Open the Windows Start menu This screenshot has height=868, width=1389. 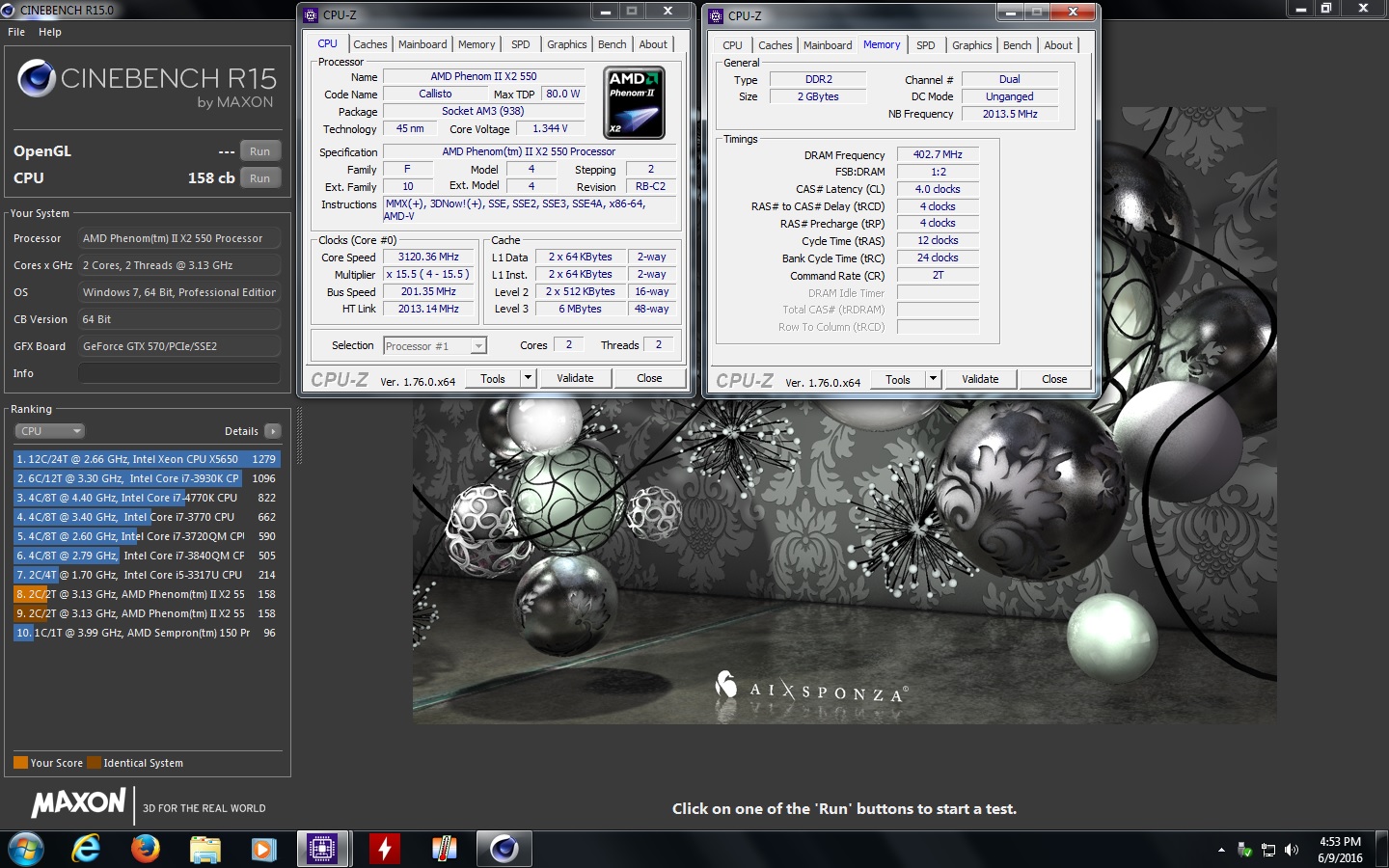pyautogui.click(x=26, y=850)
